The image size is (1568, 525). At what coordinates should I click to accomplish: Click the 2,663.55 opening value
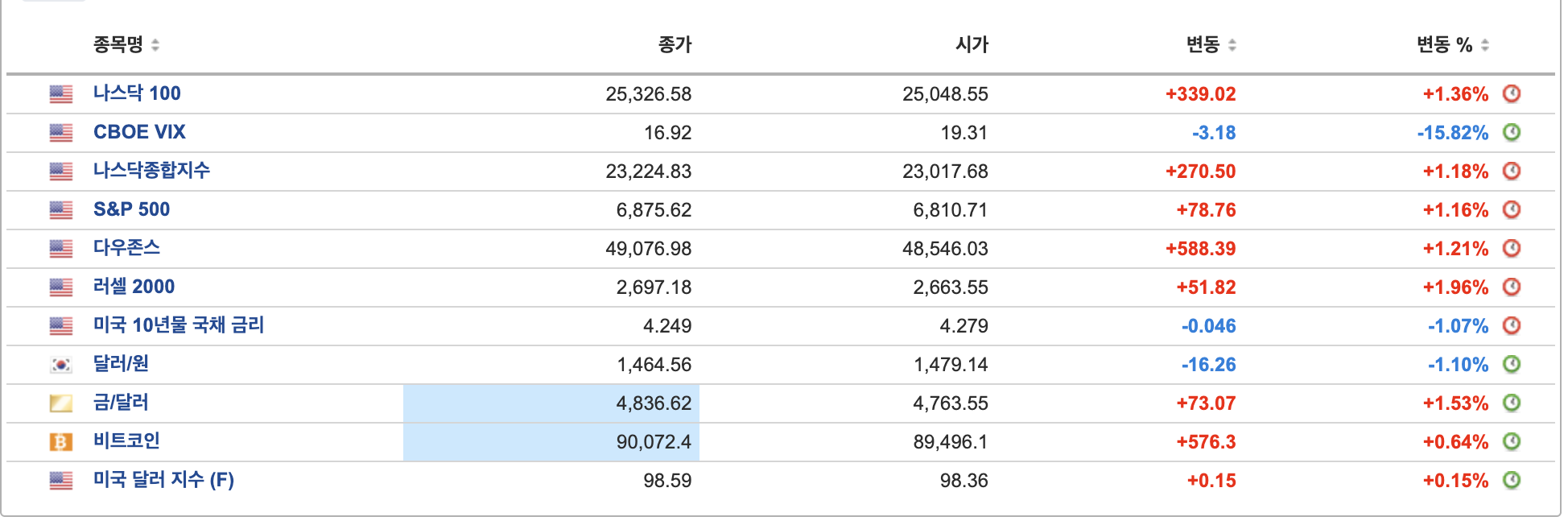950,287
